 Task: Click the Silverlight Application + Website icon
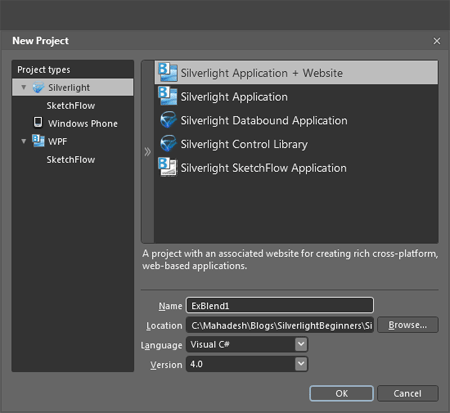coord(168,72)
